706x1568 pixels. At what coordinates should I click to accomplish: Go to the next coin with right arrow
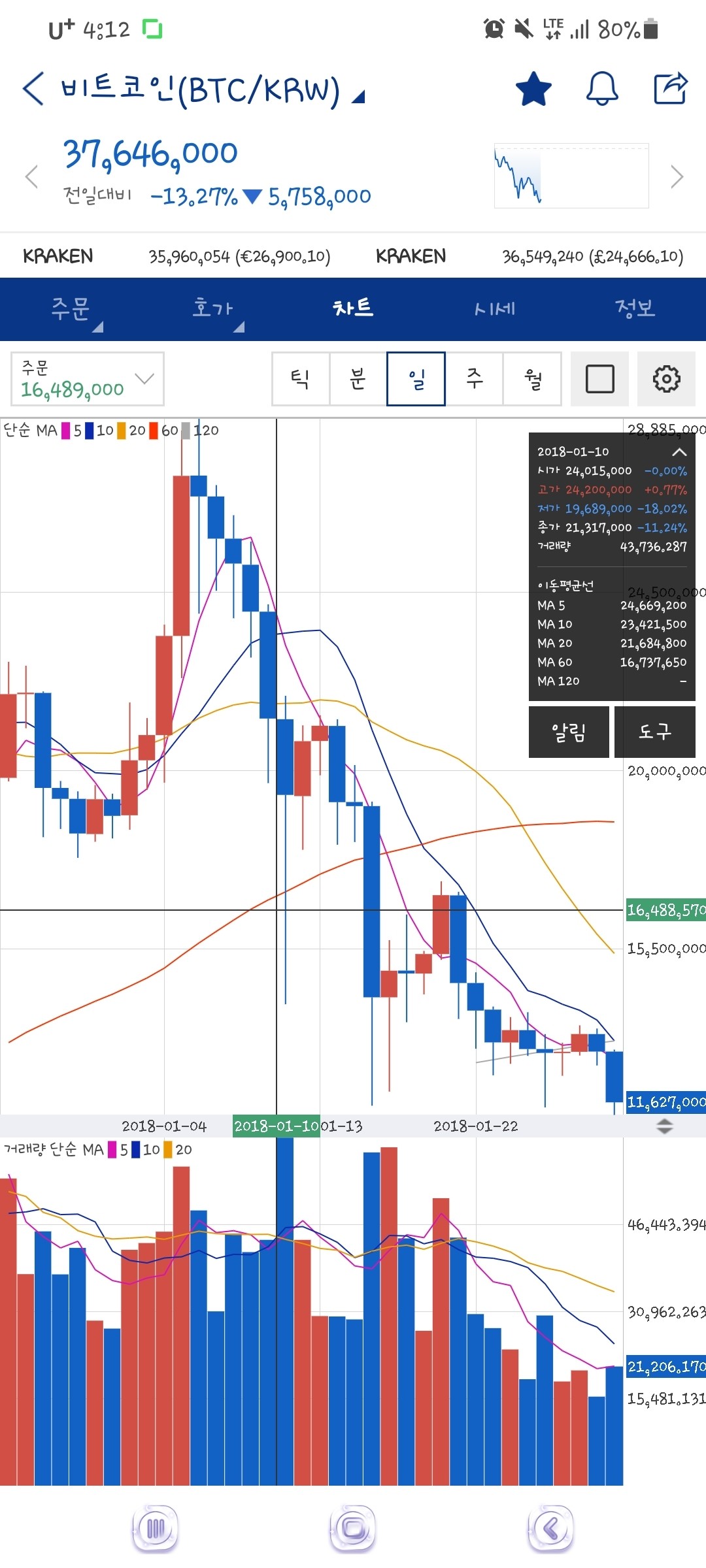point(677,176)
